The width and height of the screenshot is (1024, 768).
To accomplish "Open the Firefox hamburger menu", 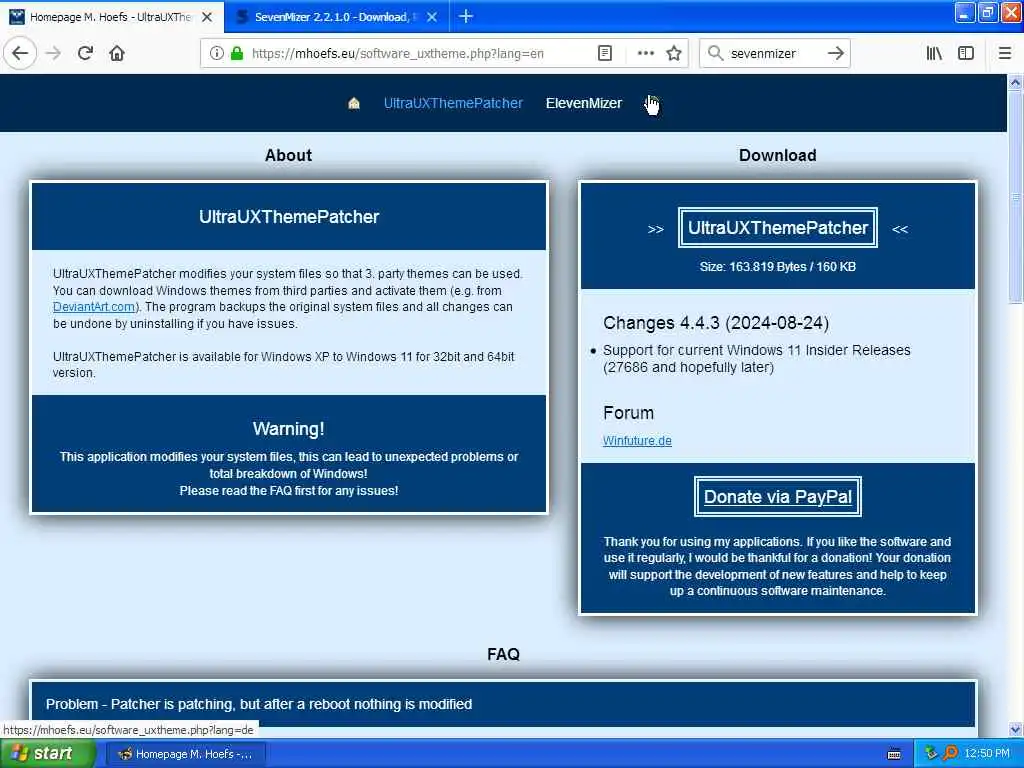I will pyautogui.click(x=1004, y=54).
